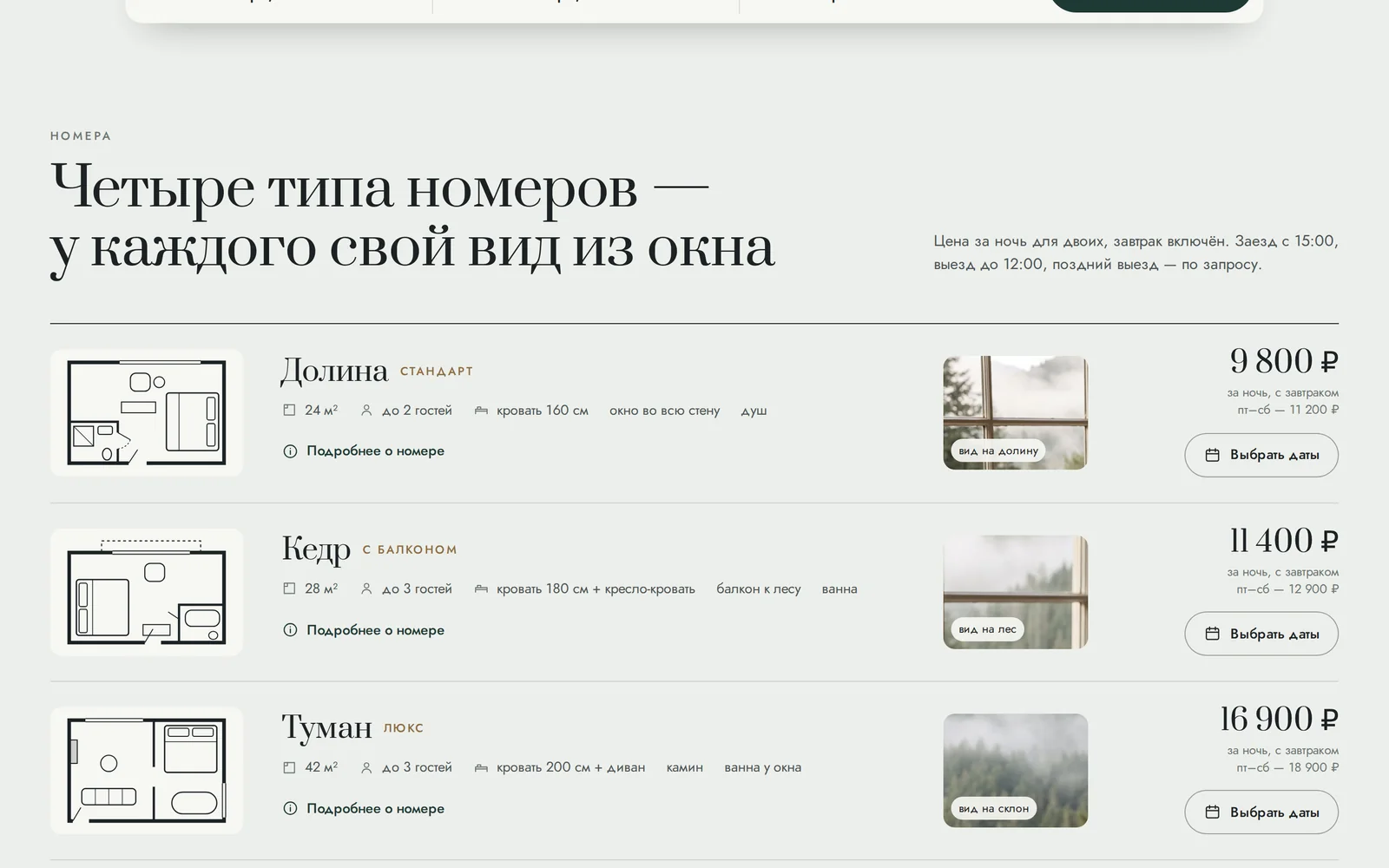Choose dates for the 16 900 ₽ room
This screenshot has height=868, width=1389.
(x=1261, y=812)
